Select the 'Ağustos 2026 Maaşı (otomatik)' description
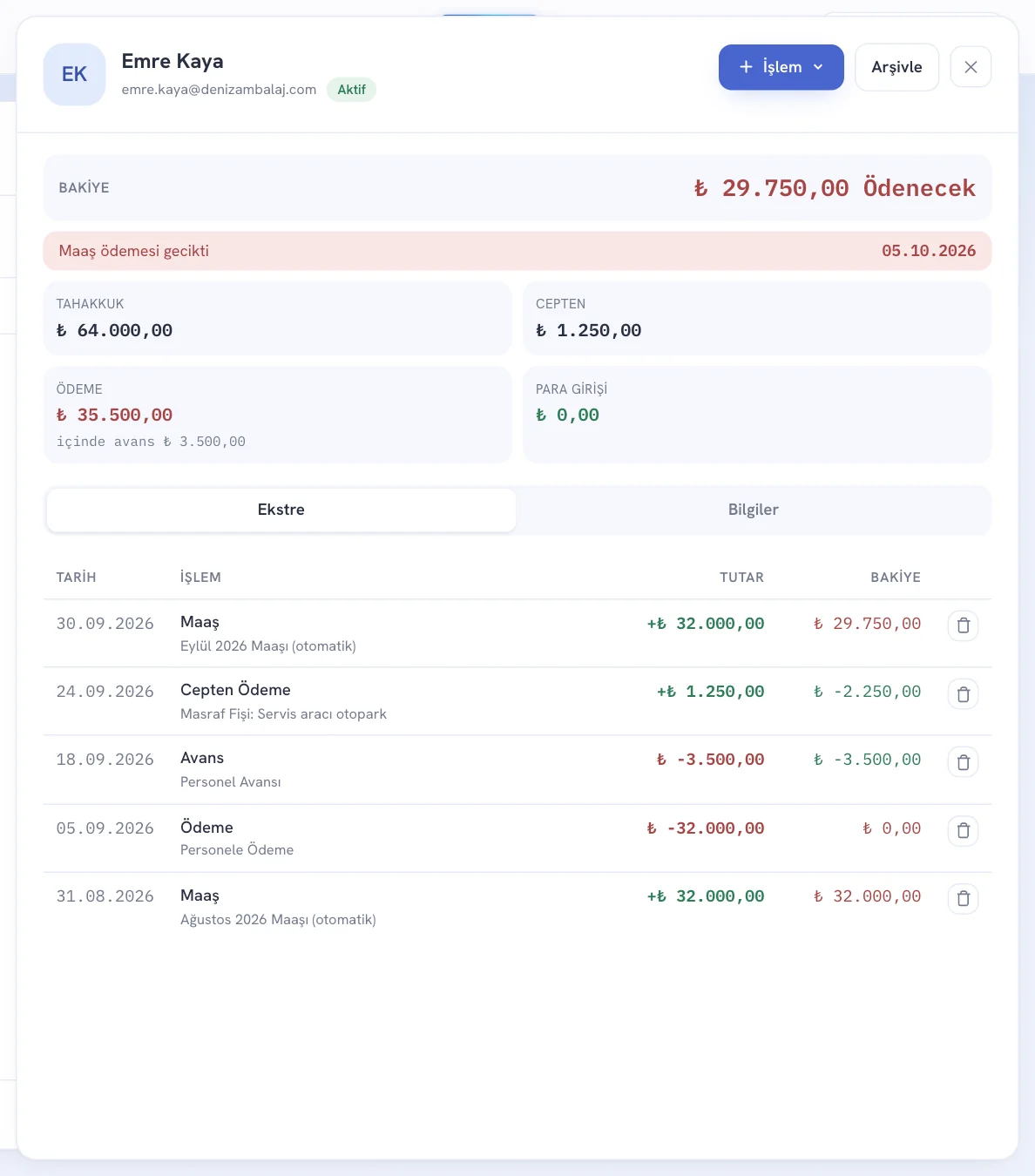 coord(278,920)
